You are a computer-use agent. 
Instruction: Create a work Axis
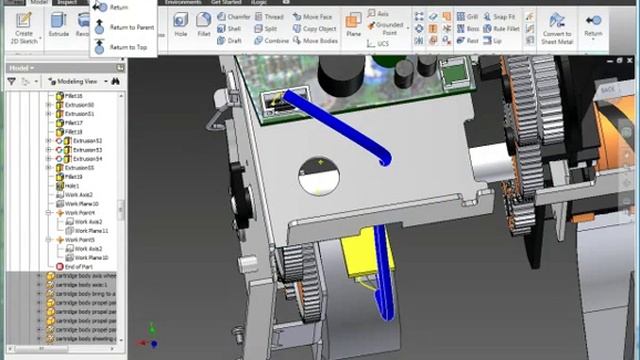coord(378,13)
